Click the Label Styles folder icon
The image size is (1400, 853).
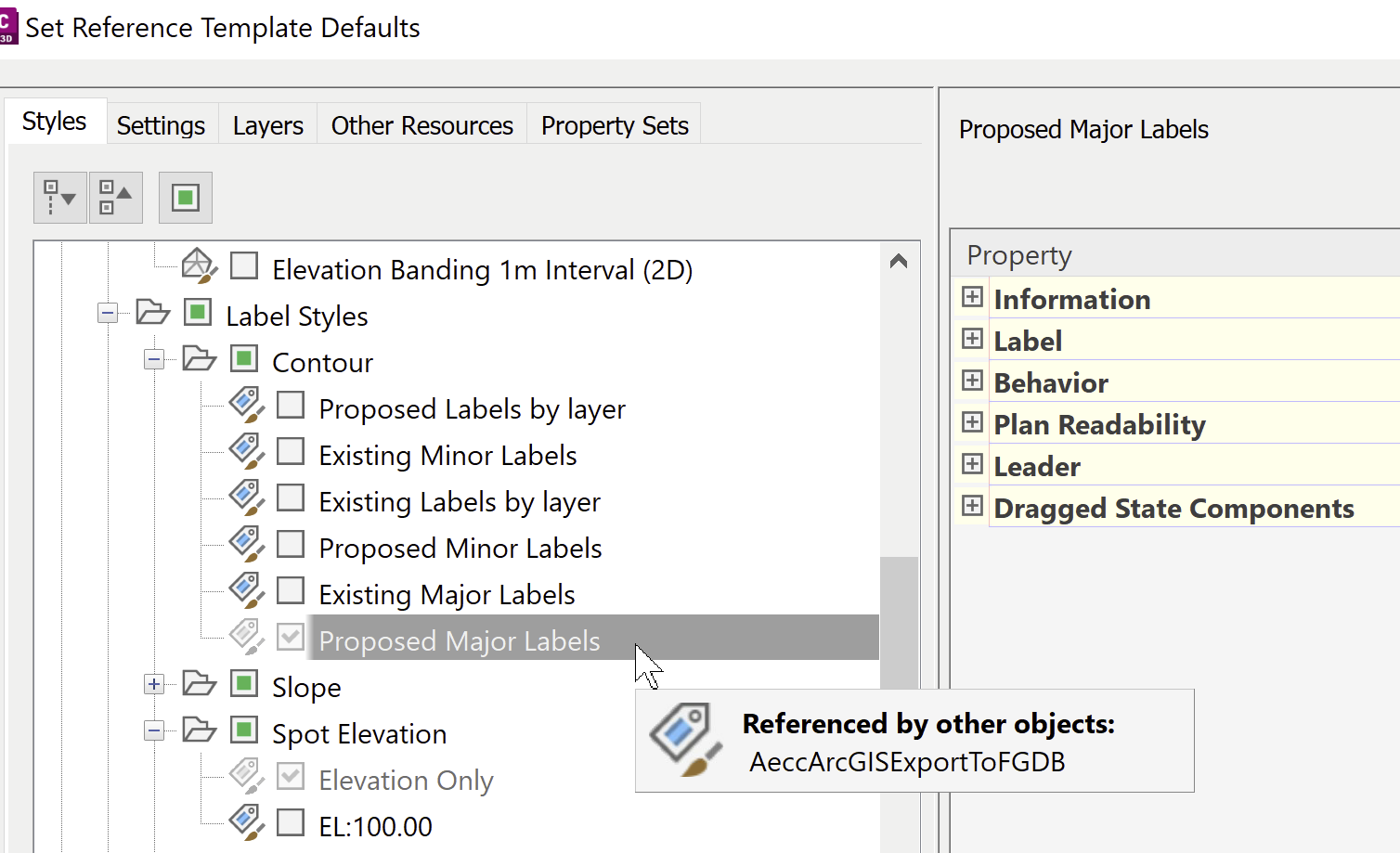click(153, 313)
